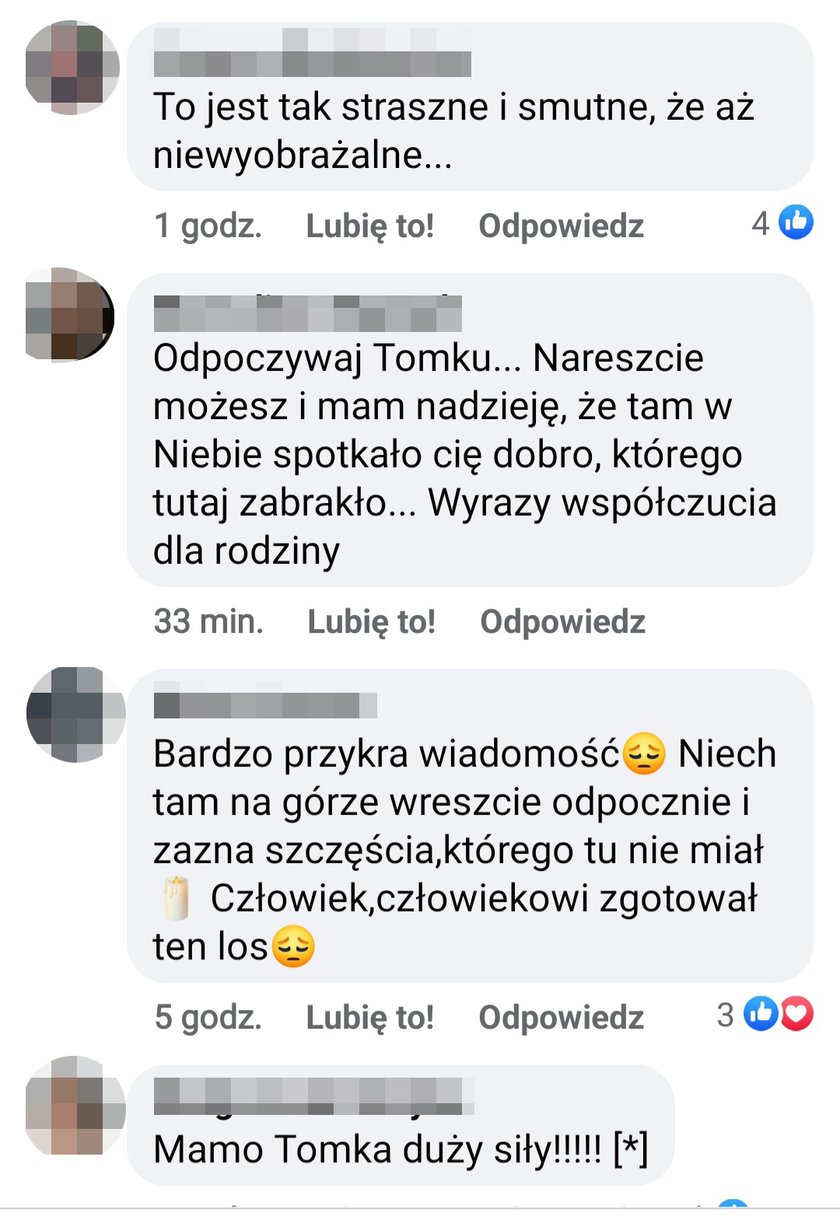The height and width of the screenshot is (1216, 840).
Task: Click the blurred name of the first commenter
Action: pyautogui.click(x=312, y=56)
